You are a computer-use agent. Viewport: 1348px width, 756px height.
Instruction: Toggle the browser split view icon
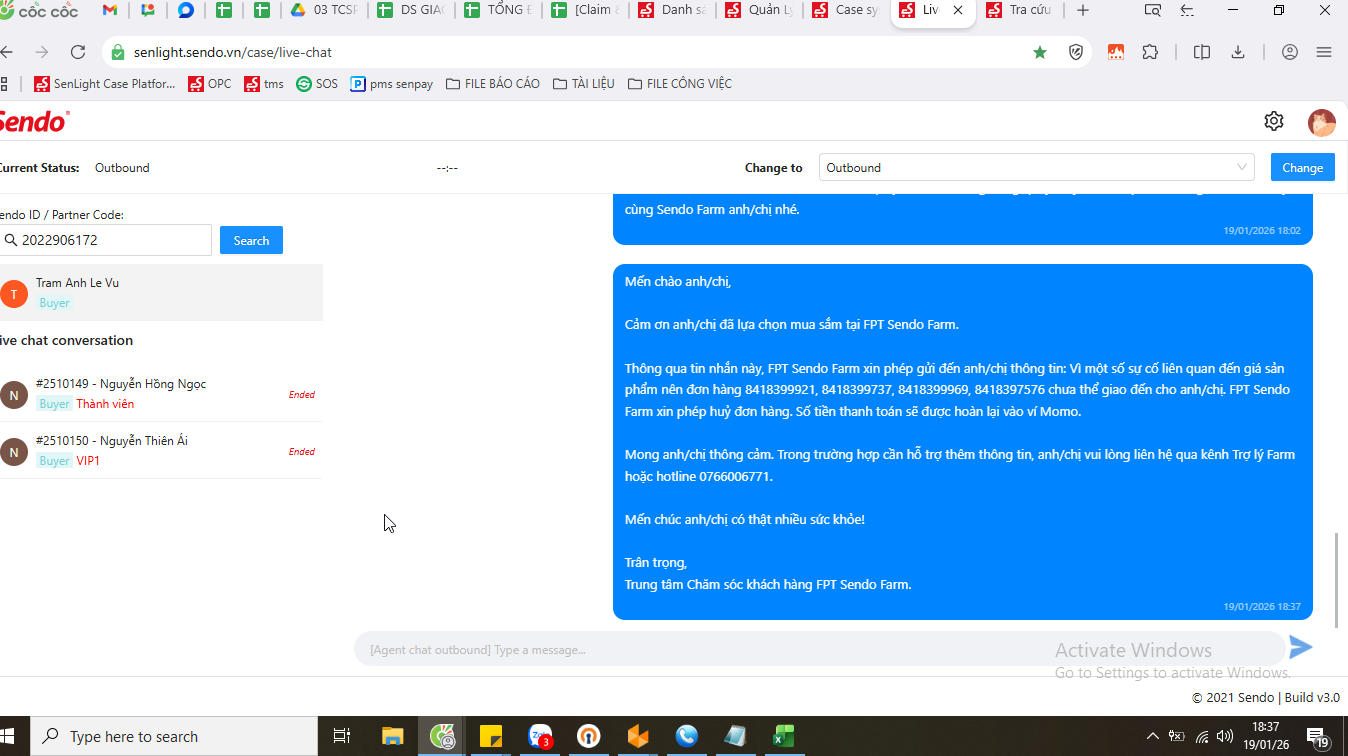[1202, 52]
